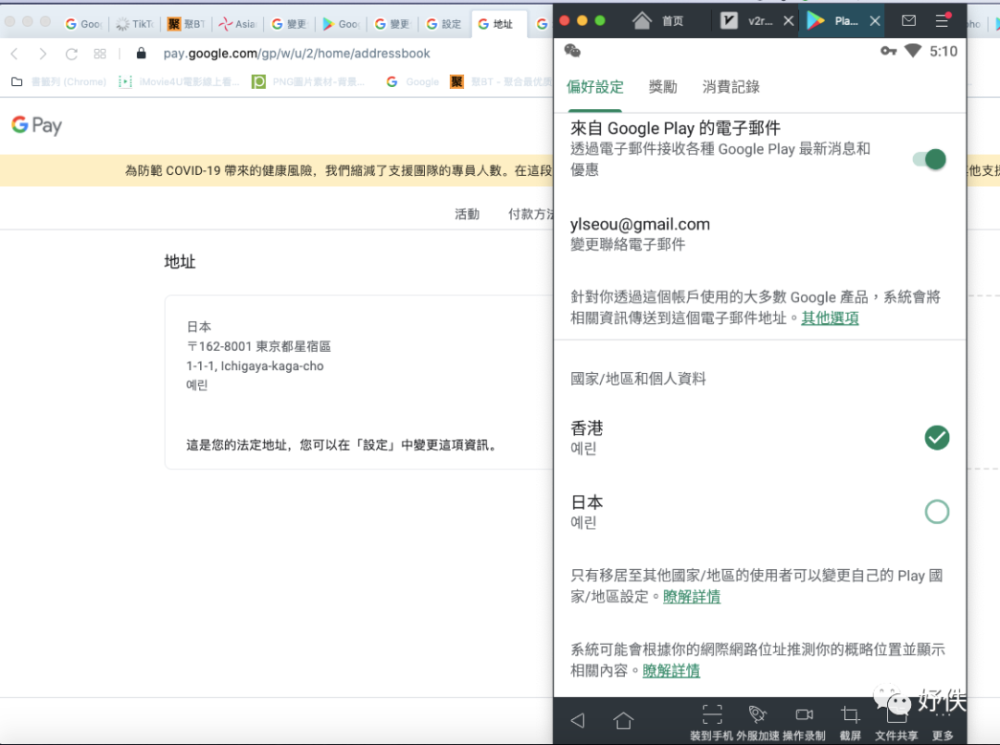This screenshot has width=1000, height=745.
Task: Open the emulator mail envelope icon
Action: tap(909, 20)
